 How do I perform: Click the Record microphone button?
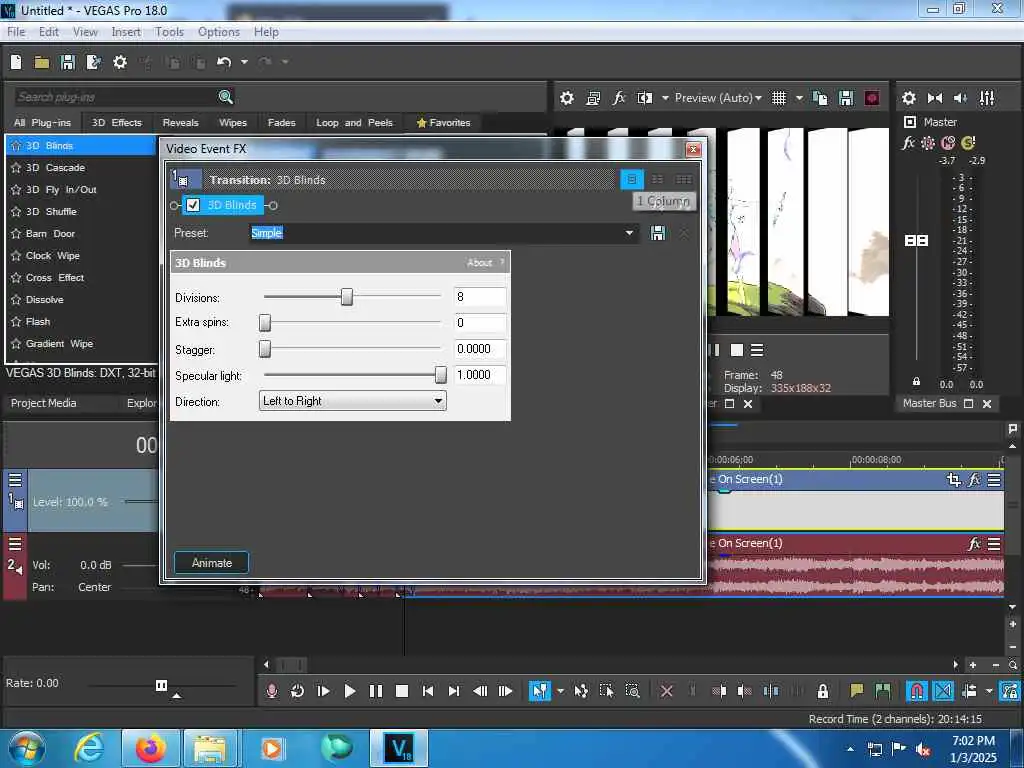pyautogui.click(x=272, y=691)
